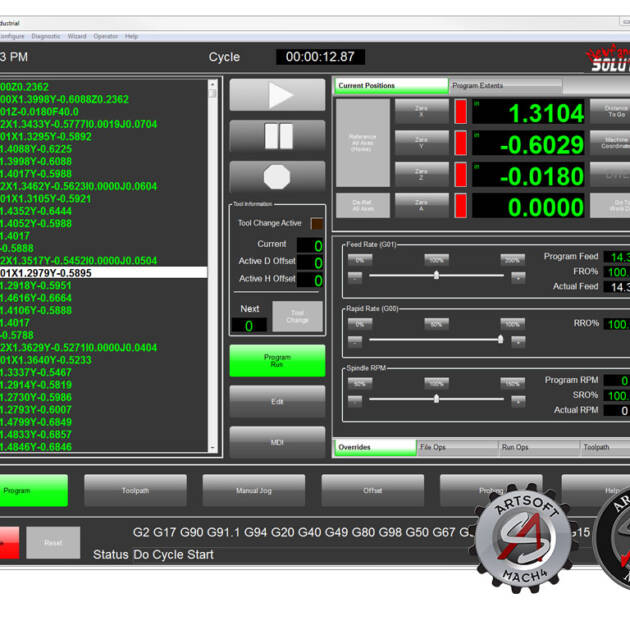The width and height of the screenshot is (630, 630).
Task: Toggle the Tool Change Active indicator
Action: 316,224
